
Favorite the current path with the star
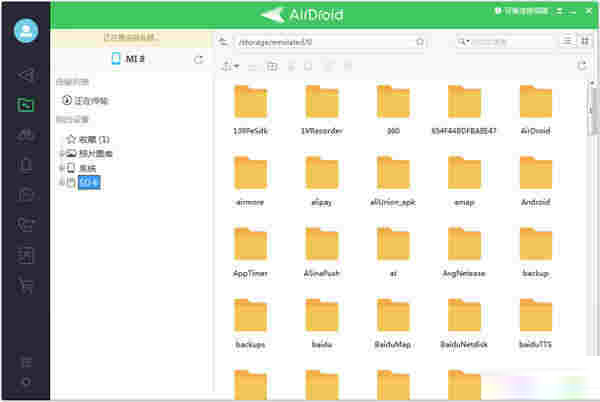420,42
